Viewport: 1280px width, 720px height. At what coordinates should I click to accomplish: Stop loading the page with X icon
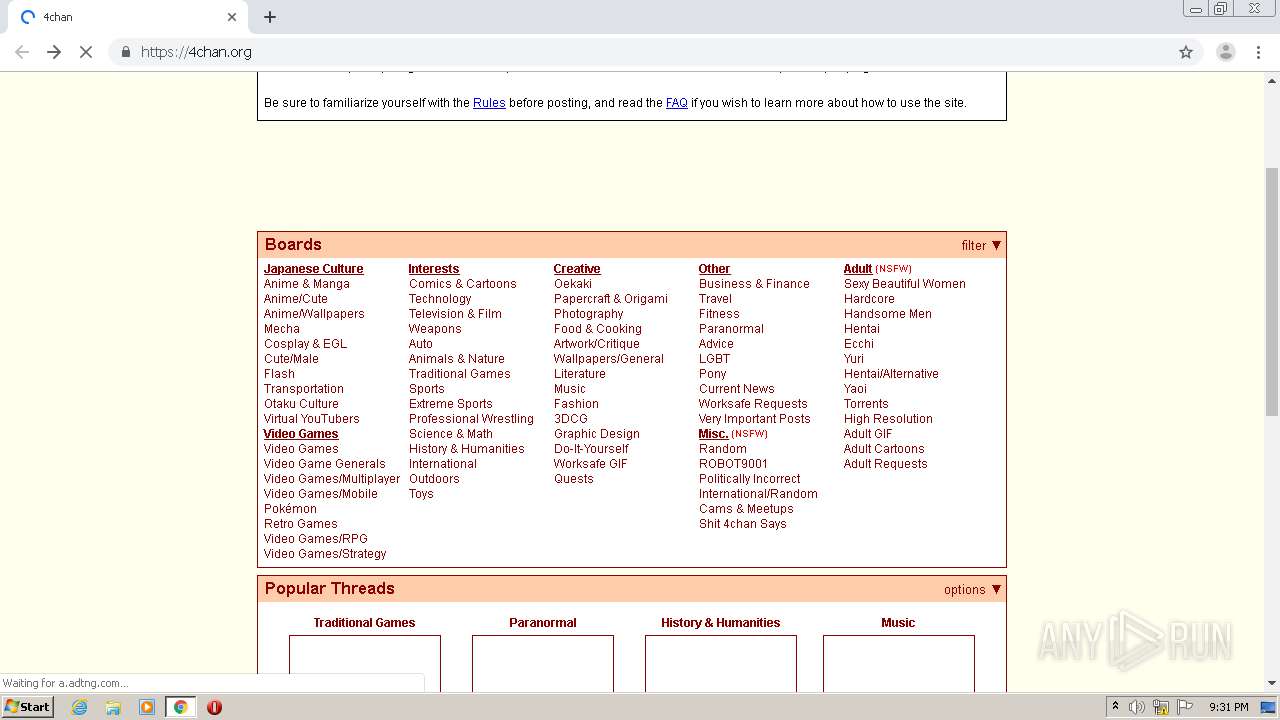pyautogui.click(x=86, y=52)
